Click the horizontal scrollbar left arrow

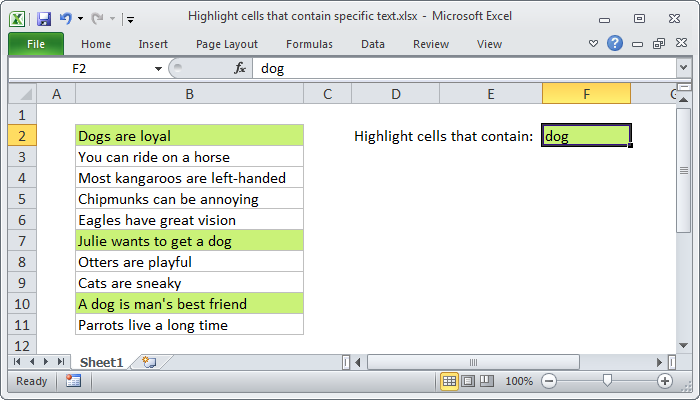click(x=357, y=362)
